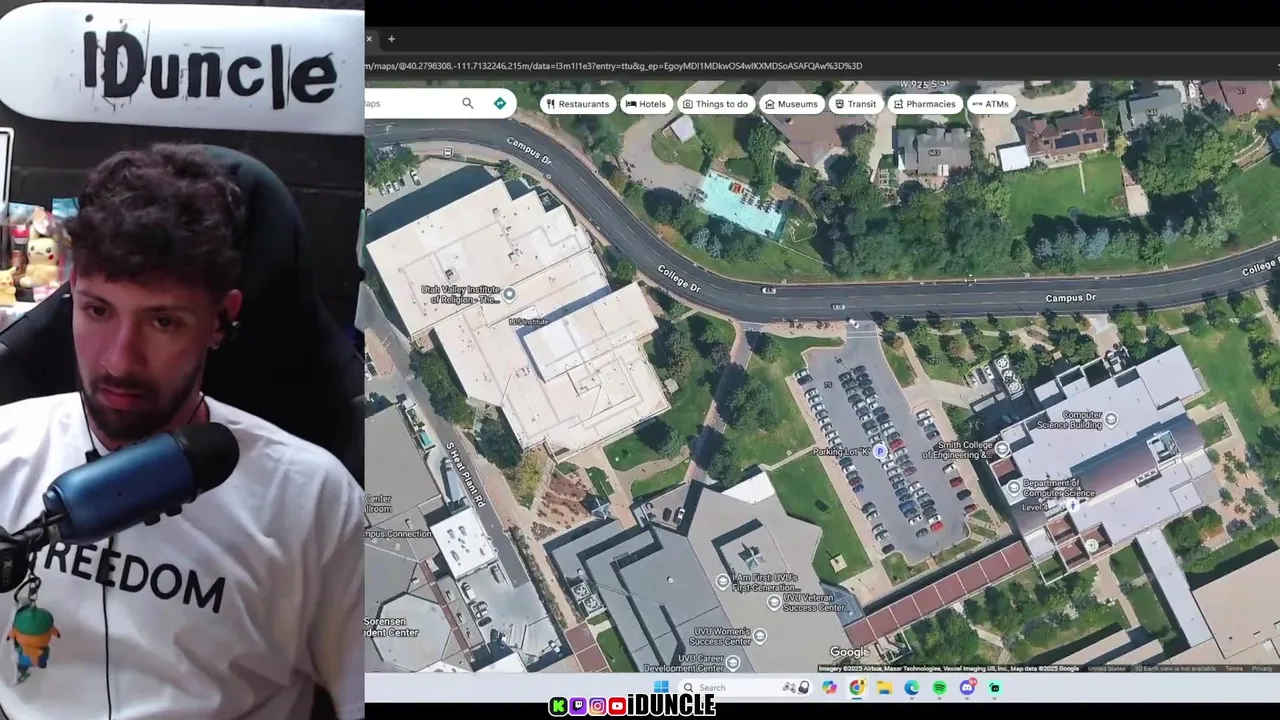Click the S Heal Plant Rd street label
This screenshot has width=1280, height=720.
(x=465, y=474)
